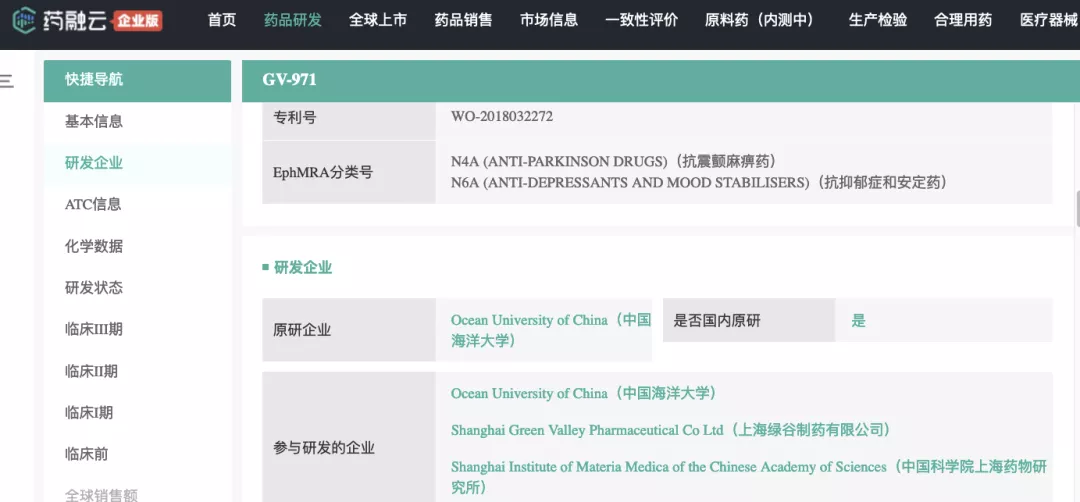The height and width of the screenshot is (502, 1080).
Task: Click the 快捷导航 header
Action: pyautogui.click(x=137, y=81)
